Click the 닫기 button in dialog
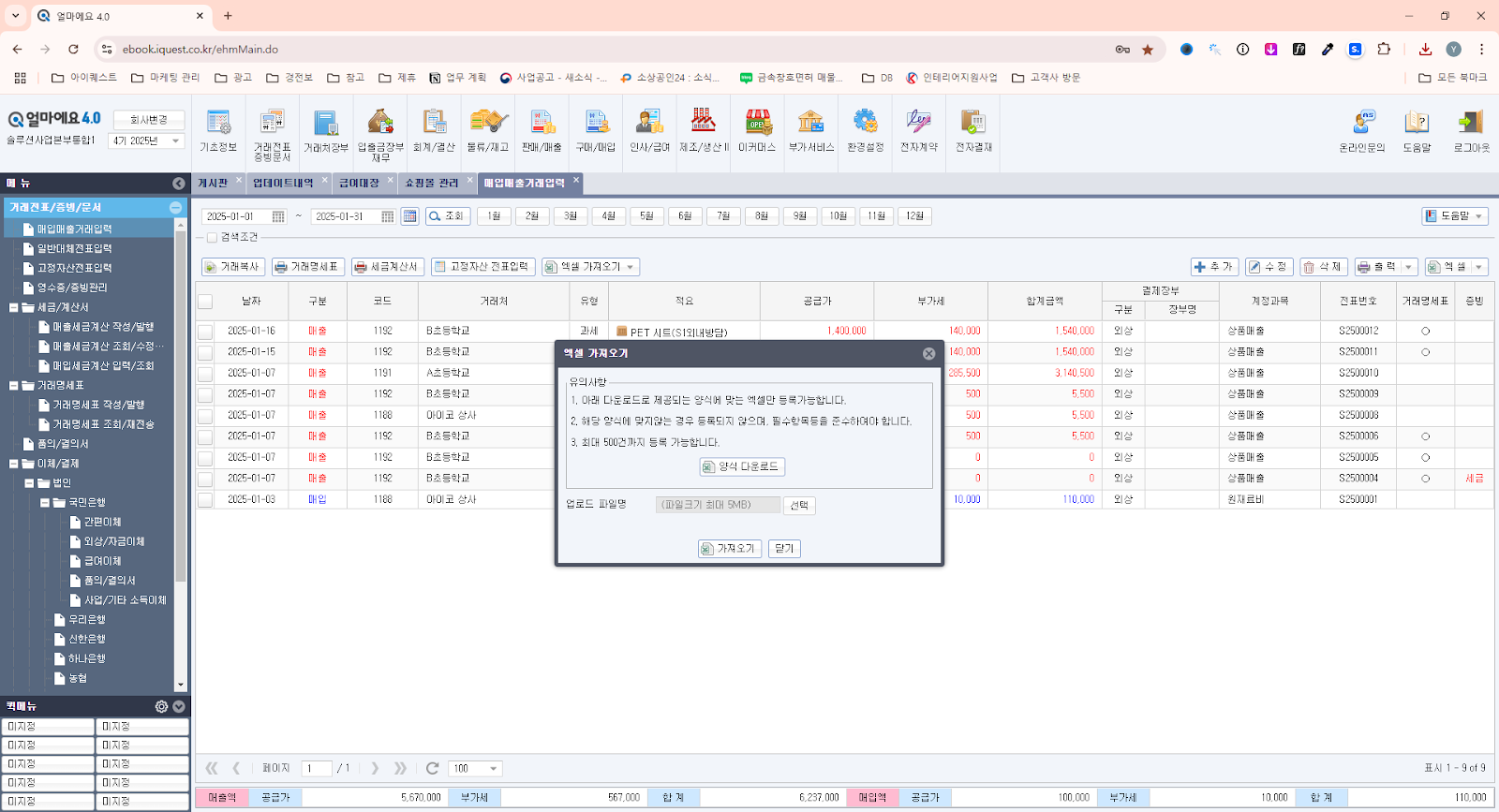Screen dimensions: 1499x812 point(784,549)
